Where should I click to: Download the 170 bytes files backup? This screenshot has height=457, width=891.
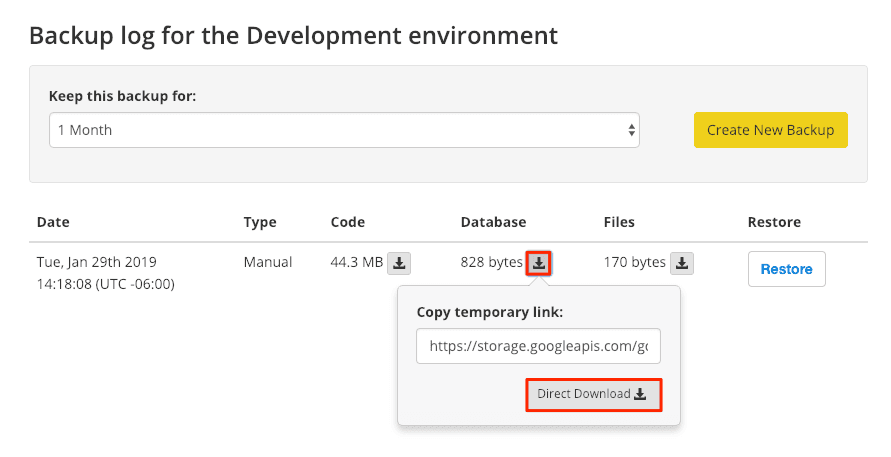(x=682, y=263)
